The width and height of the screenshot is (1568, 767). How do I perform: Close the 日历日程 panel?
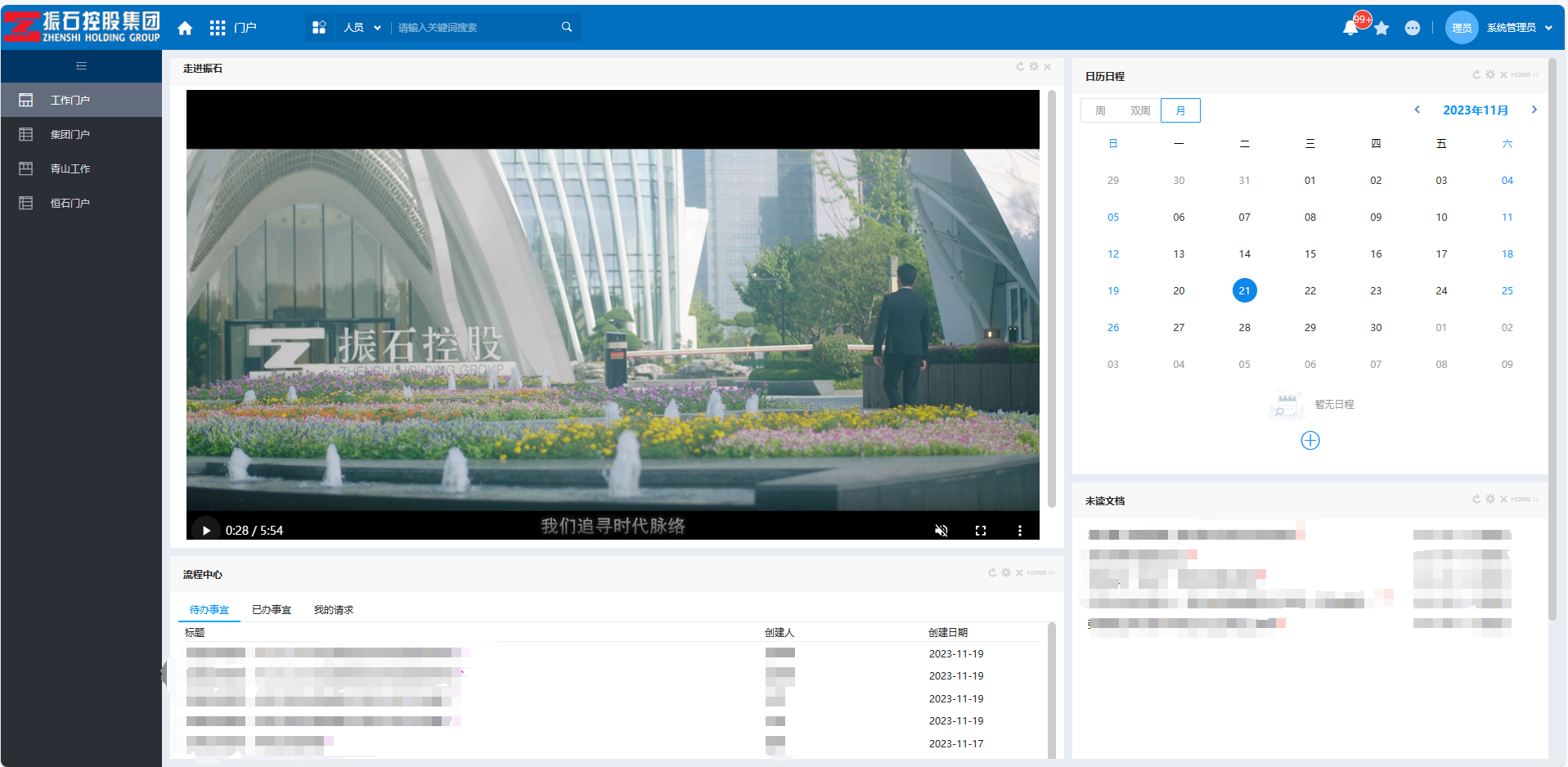click(1503, 75)
